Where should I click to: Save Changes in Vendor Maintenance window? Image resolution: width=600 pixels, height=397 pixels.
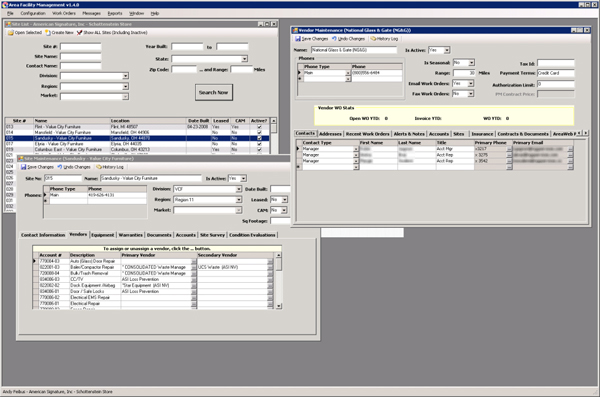311,39
